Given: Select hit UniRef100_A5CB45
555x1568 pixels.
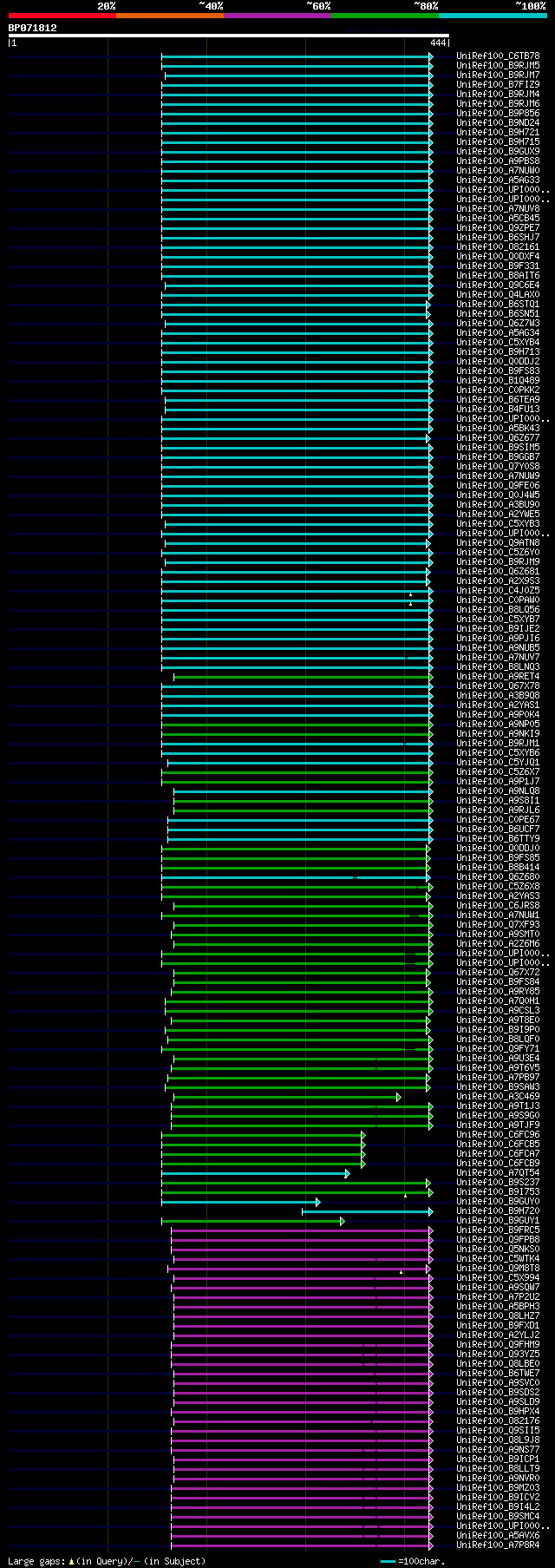Looking at the screenshot, I should click(498, 219).
